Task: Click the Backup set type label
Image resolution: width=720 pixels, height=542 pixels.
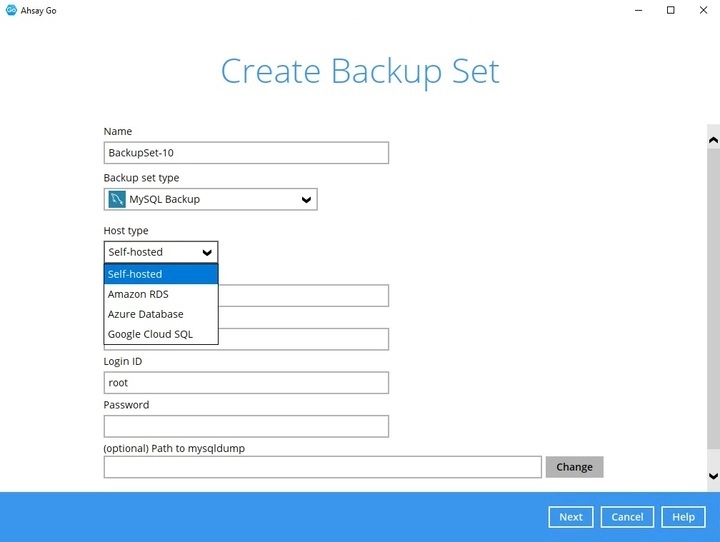Action: coord(141,178)
